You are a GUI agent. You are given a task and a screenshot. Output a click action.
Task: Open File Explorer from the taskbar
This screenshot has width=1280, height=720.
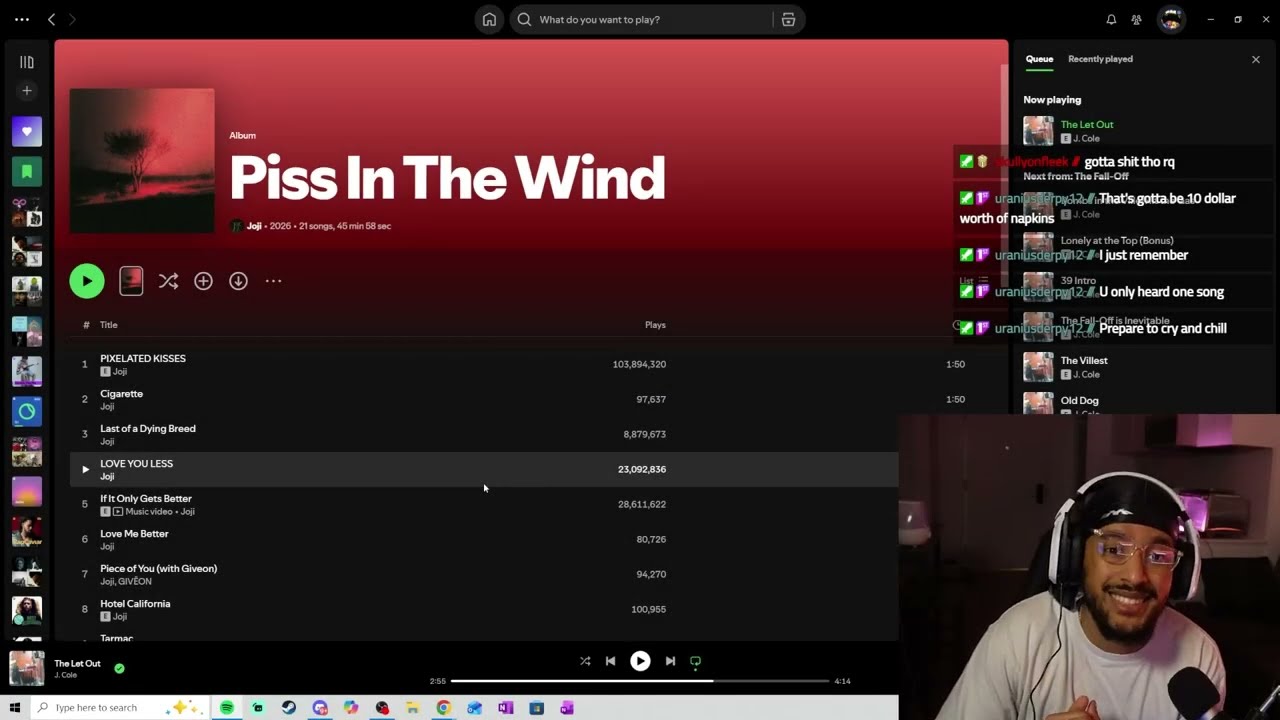point(412,708)
